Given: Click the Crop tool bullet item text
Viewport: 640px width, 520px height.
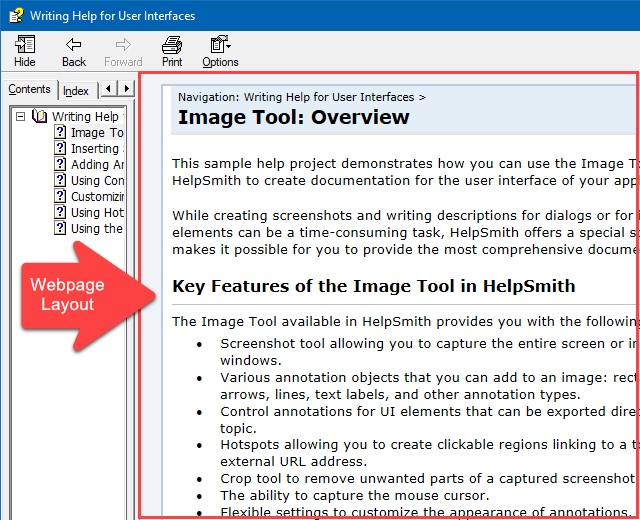Looking at the screenshot, I should pos(428,478).
